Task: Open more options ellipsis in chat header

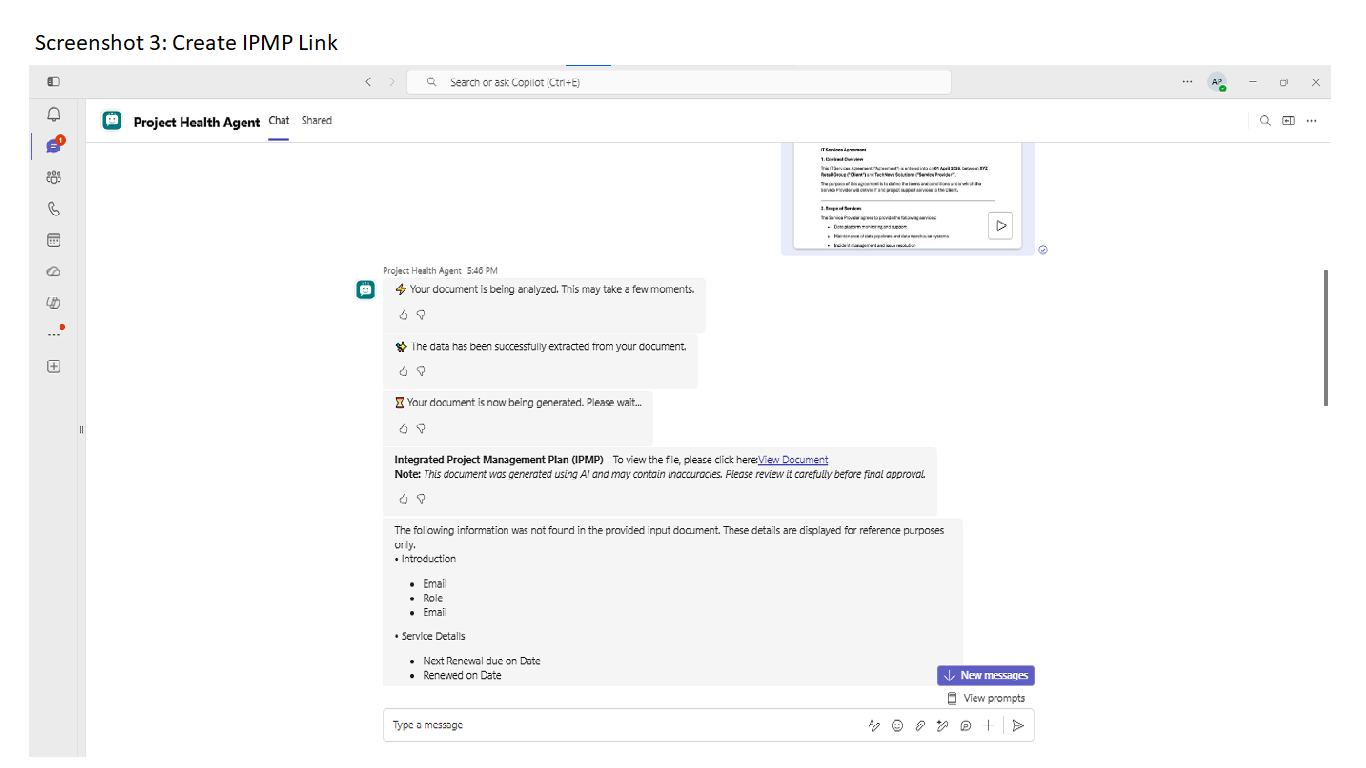Action: [x=1312, y=121]
